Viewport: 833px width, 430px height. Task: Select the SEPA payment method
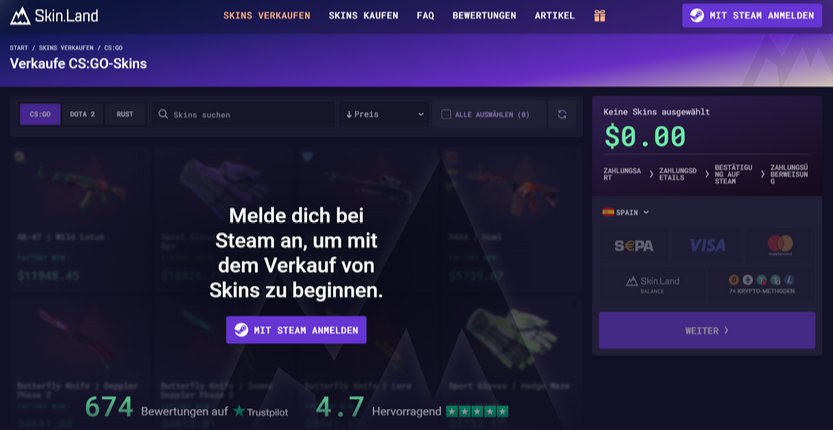(634, 246)
